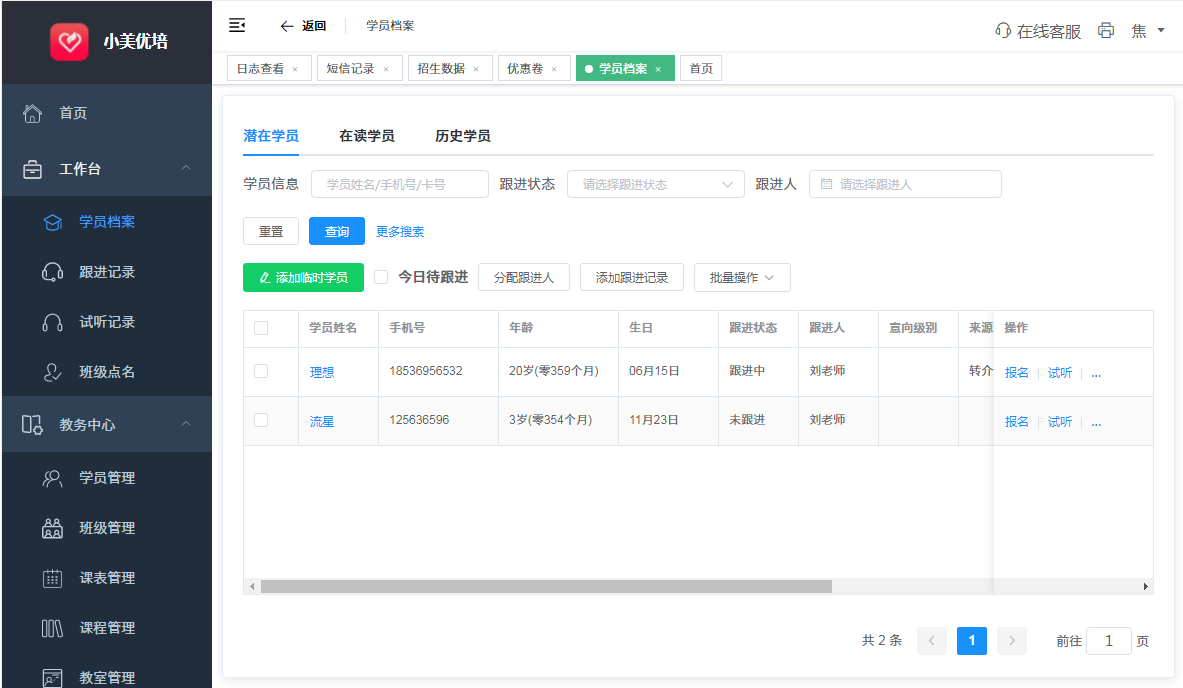
Task: Click the green 添加临时学员 button
Action: point(303,278)
